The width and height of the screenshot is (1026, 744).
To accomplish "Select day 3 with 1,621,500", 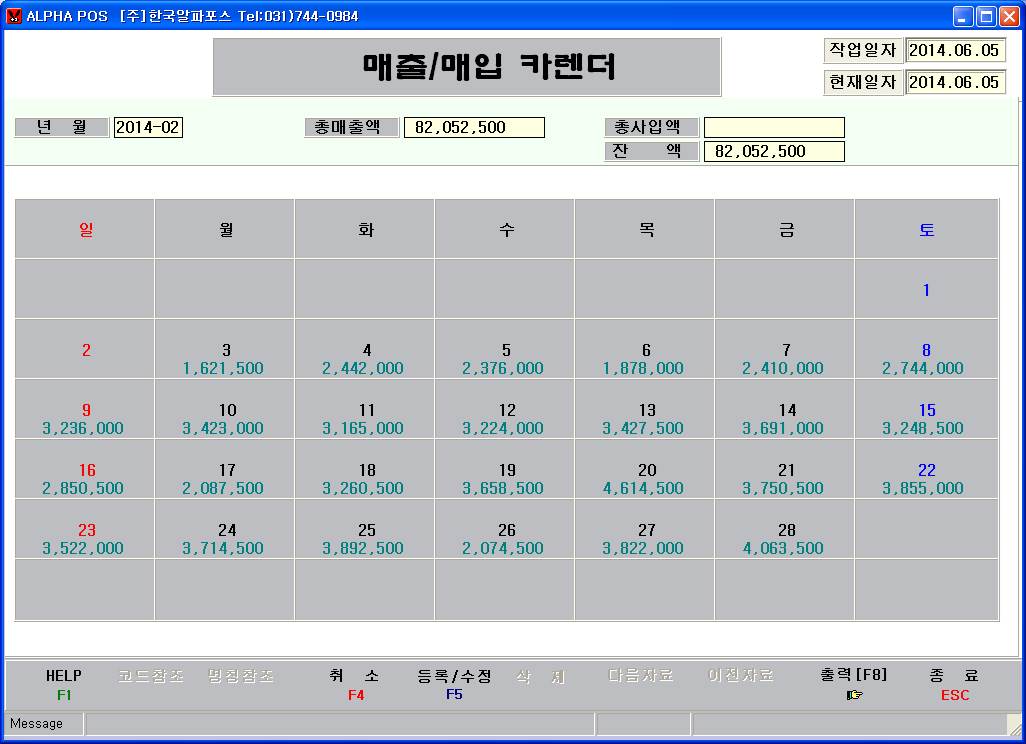I will coord(224,349).
